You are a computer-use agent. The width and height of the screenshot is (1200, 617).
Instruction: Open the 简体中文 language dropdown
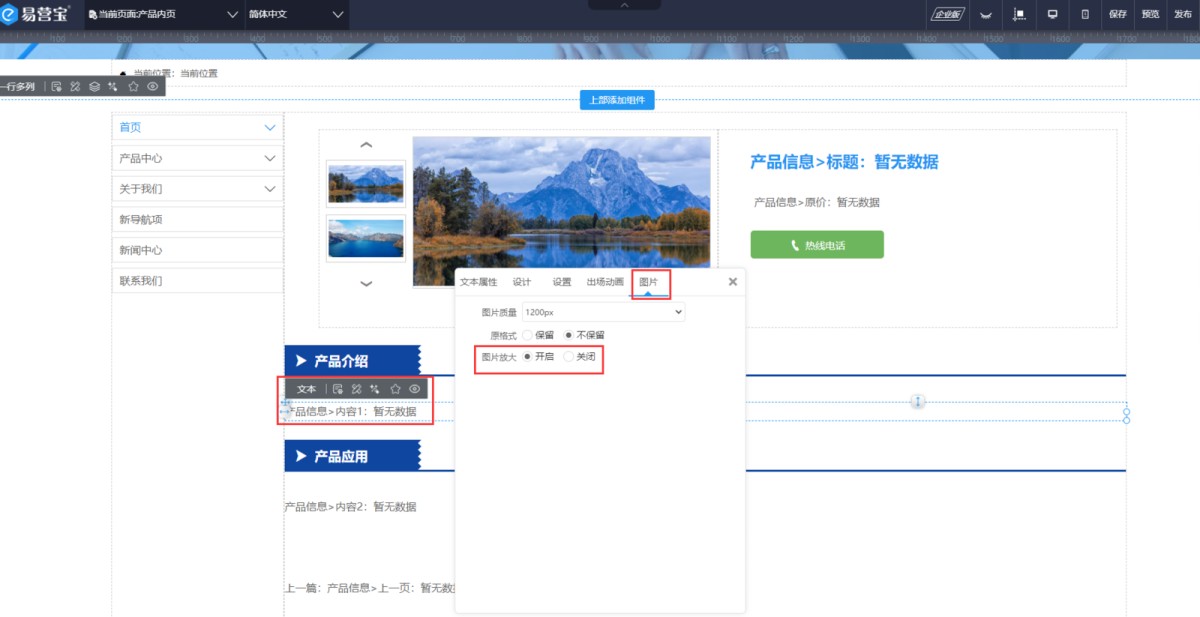tap(296, 14)
